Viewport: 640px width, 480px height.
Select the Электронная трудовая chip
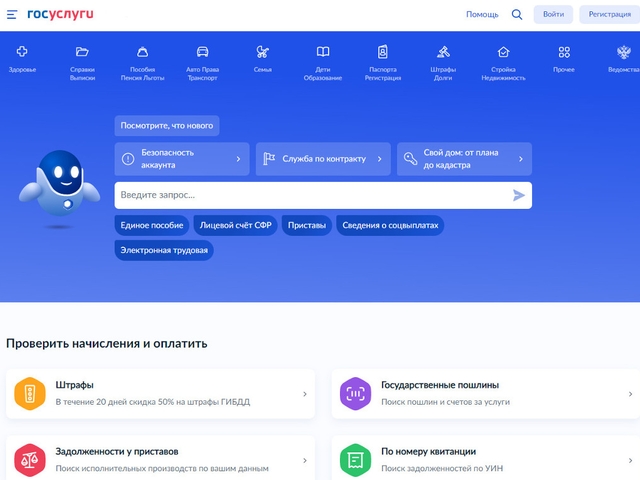[x=164, y=250]
